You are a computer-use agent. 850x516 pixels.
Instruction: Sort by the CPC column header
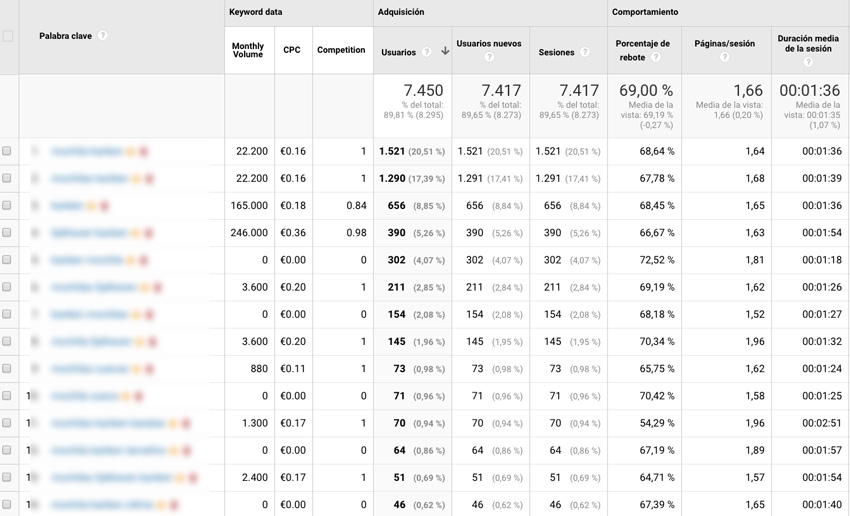[x=292, y=50]
